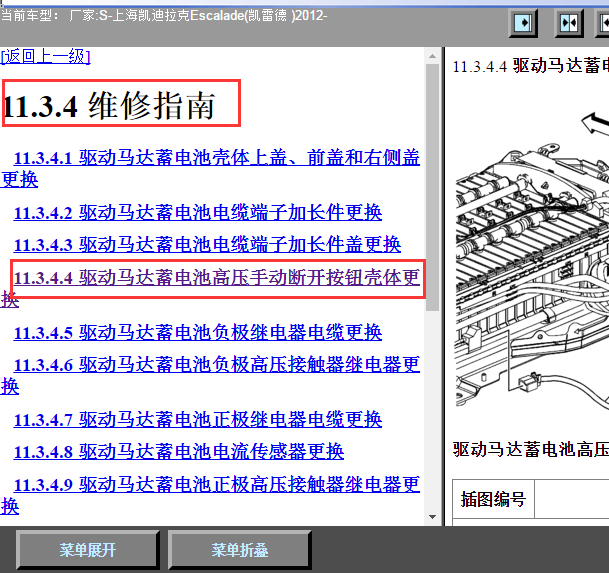609x573 pixels.
Task: Select 11.3.4.4 高压手动断开按钮壳体更换 link
Action: tap(210, 288)
